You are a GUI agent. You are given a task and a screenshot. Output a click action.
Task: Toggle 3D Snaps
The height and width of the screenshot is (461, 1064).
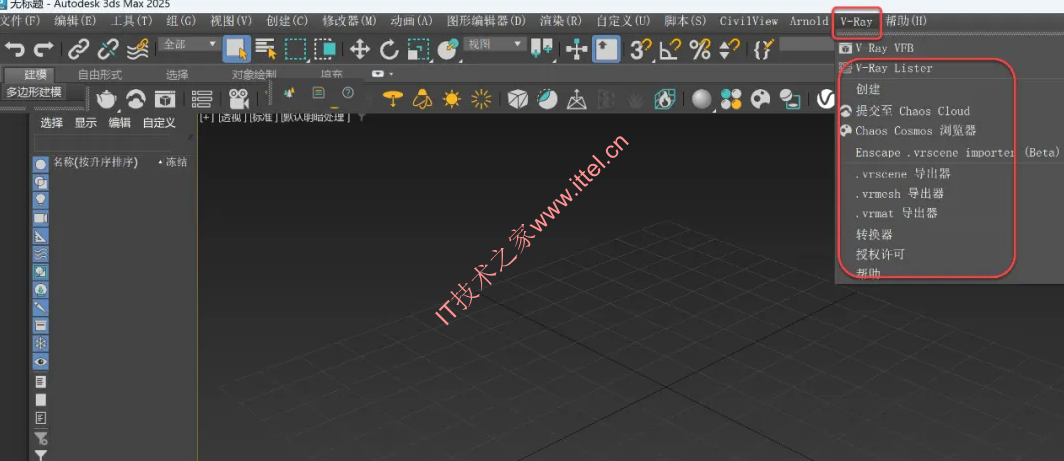tap(640, 49)
